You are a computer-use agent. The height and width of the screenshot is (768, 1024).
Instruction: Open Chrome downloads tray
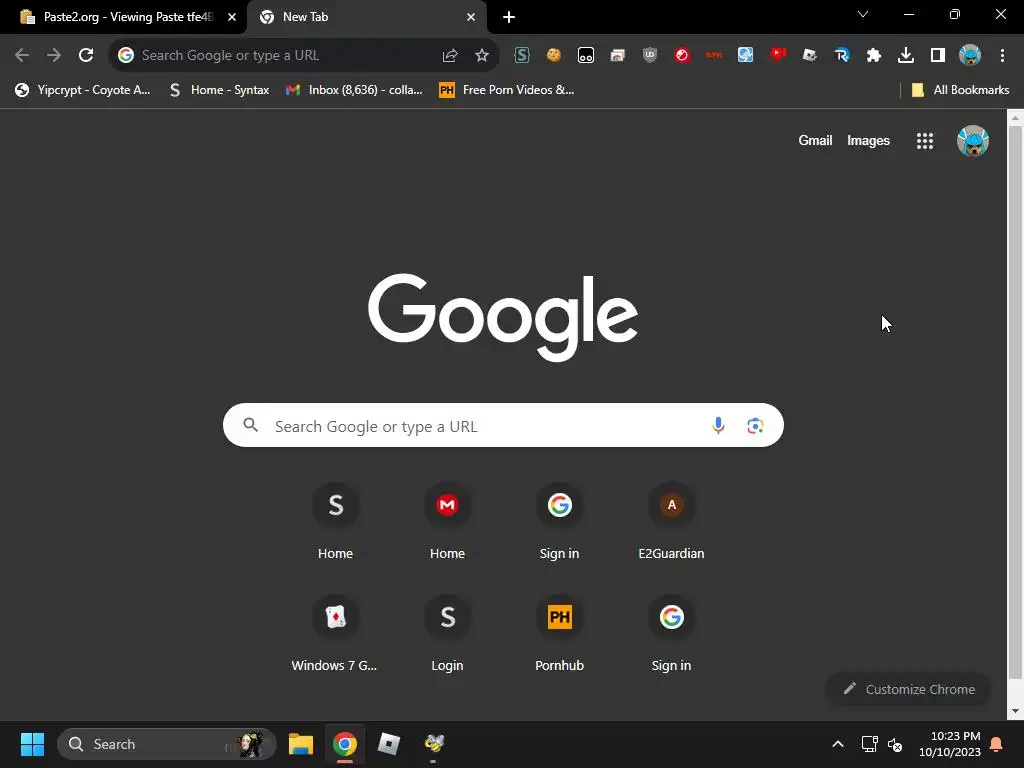[x=906, y=56]
